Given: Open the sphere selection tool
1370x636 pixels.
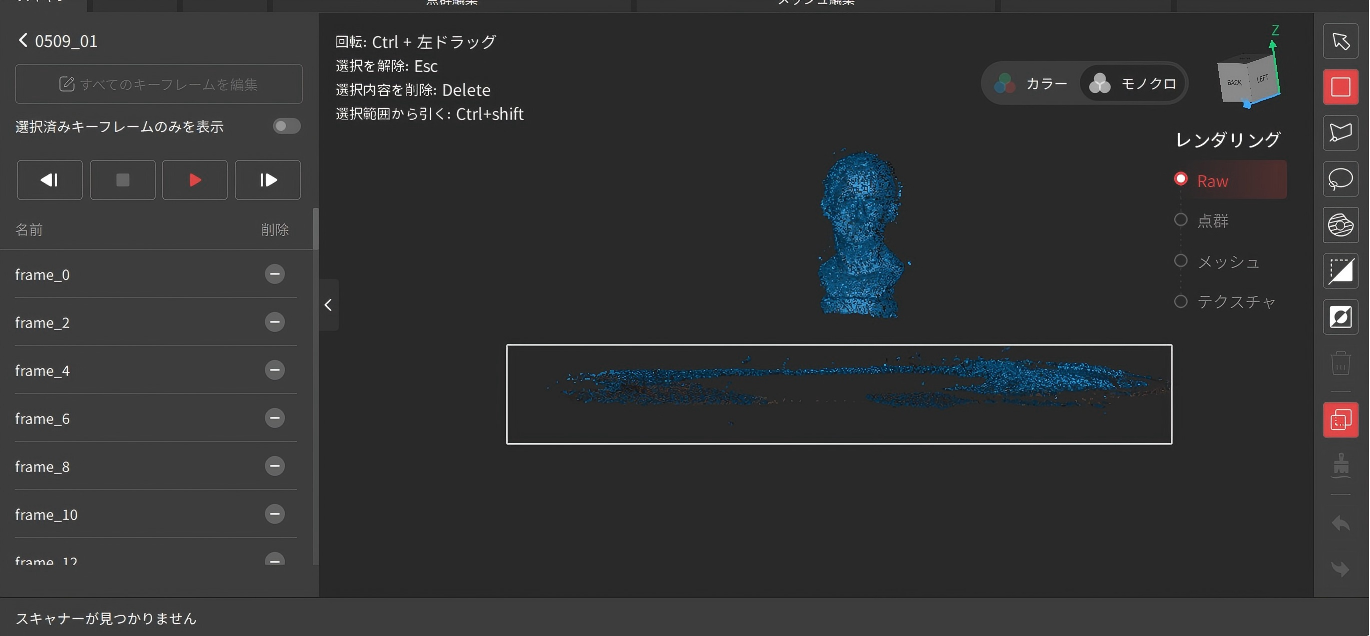Looking at the screenshot, I should [1340, 225].
